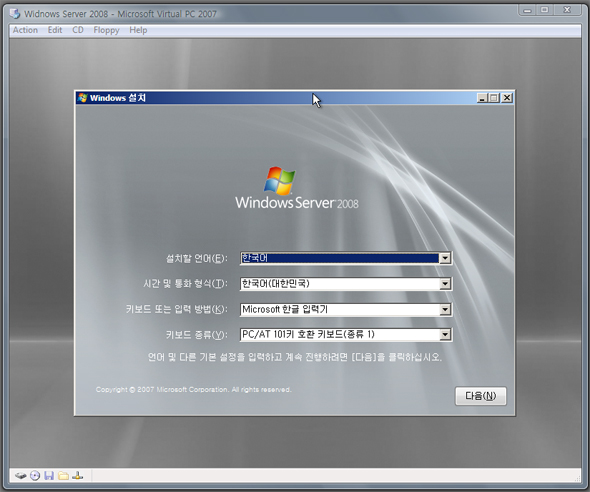
Task: Open the Help menu
Action: coord(138,30)
